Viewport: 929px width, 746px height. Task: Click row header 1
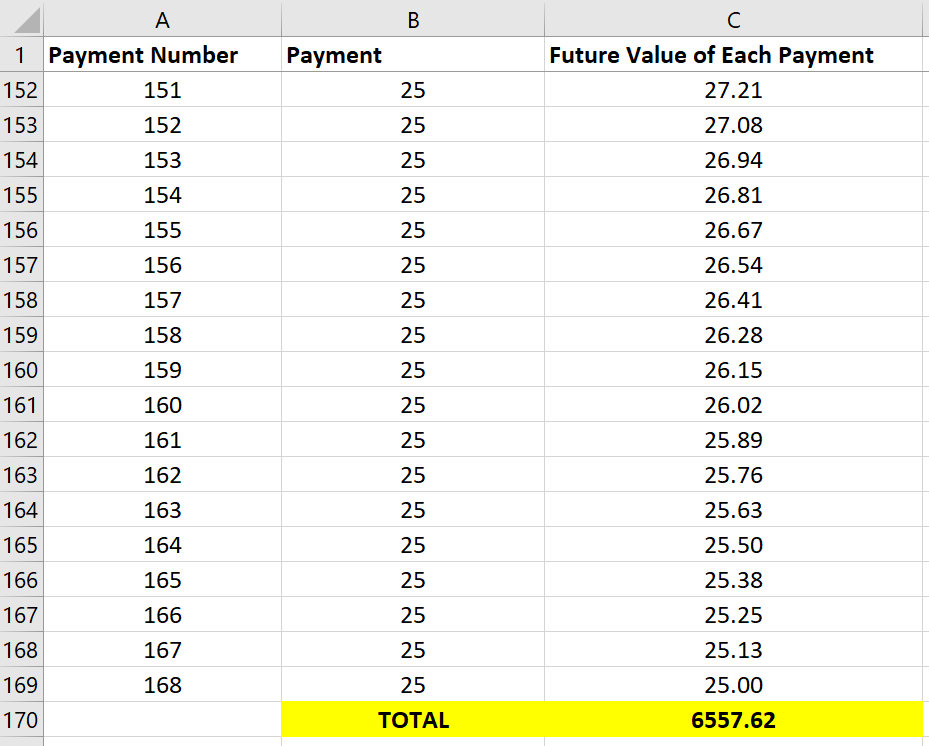coord(21,55)
